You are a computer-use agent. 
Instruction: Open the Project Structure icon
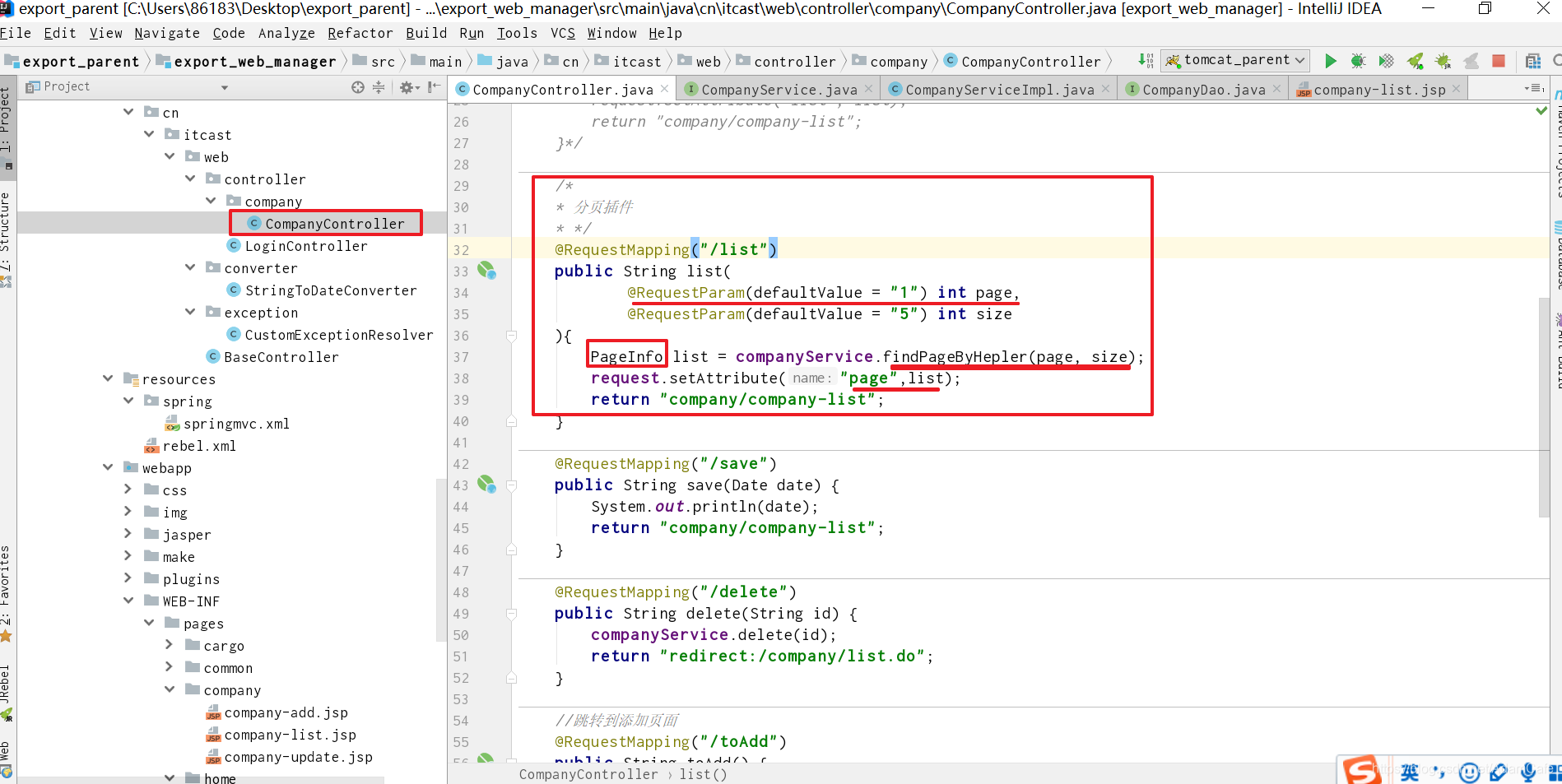pos(1533,61)
